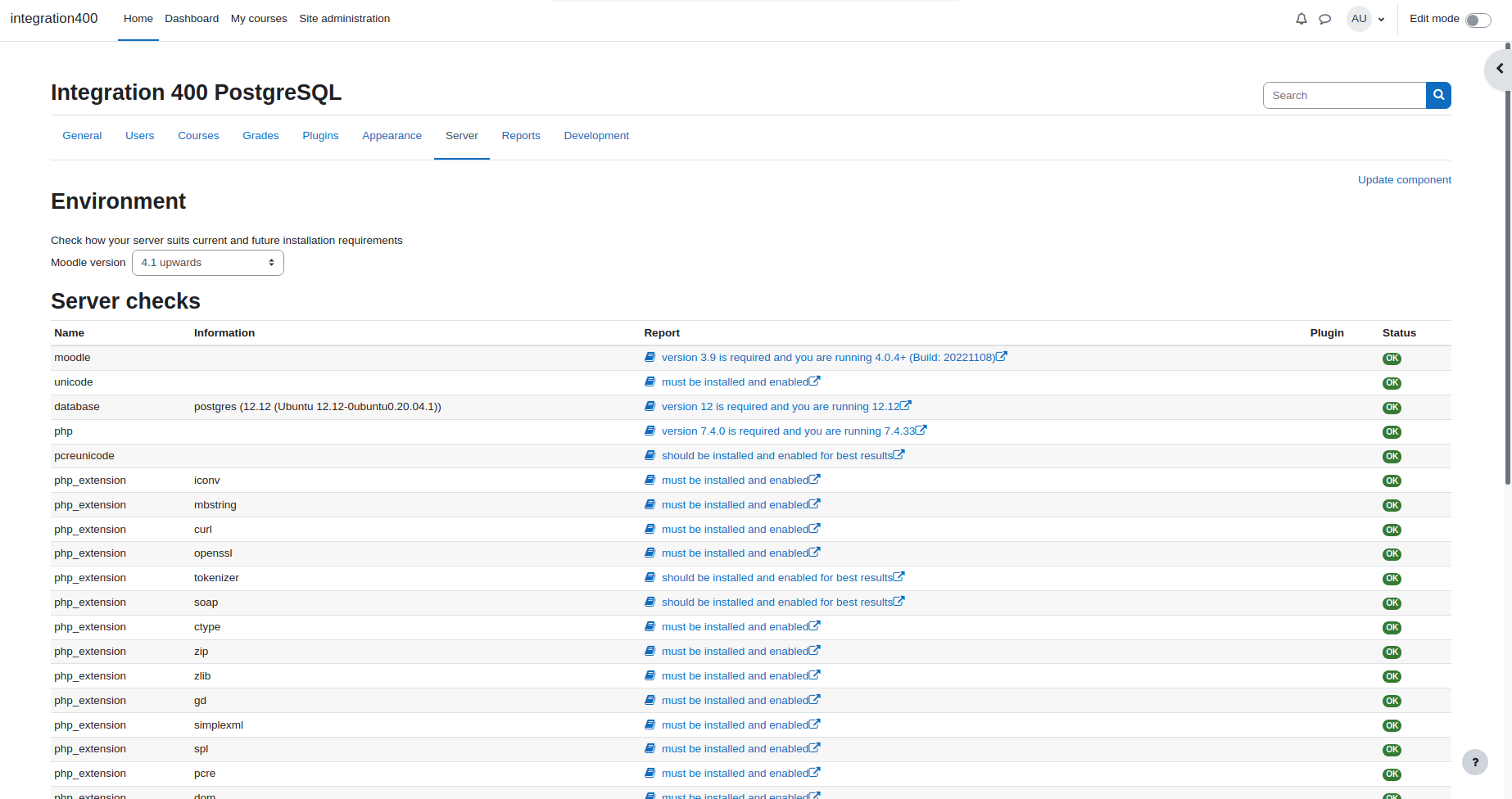Open the php version 7.4.0 report link
The image size is (1512, 799).
tap(788, 431)
